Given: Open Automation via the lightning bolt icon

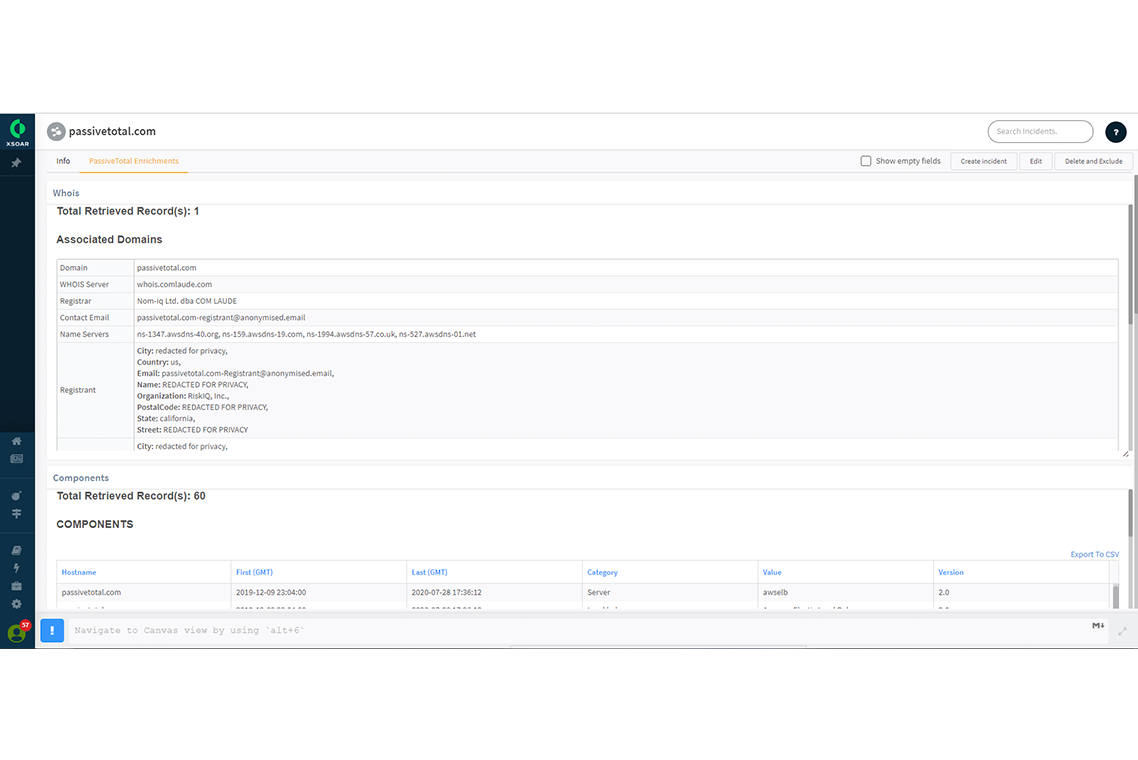Looking at the screenshot, I should (x=17, y=568).
